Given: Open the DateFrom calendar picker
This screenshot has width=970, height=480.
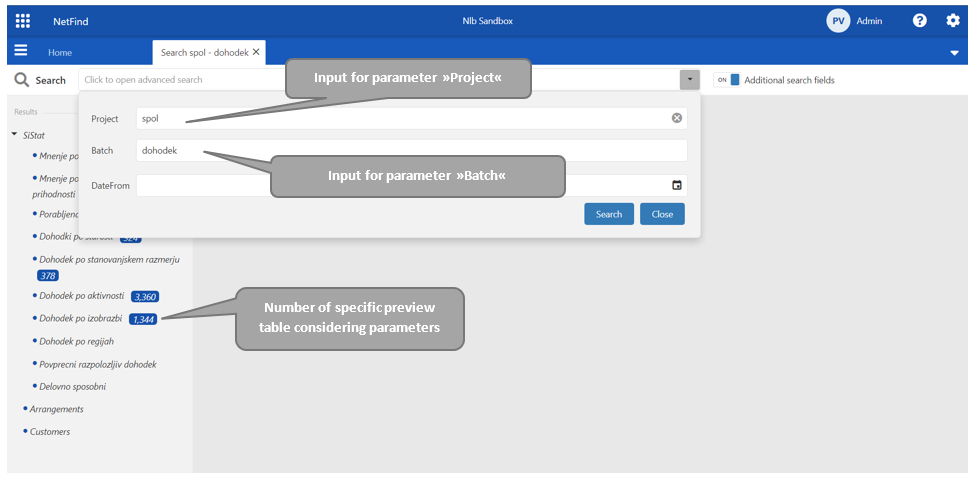Looking at the screenshot, I should [677, 185].
